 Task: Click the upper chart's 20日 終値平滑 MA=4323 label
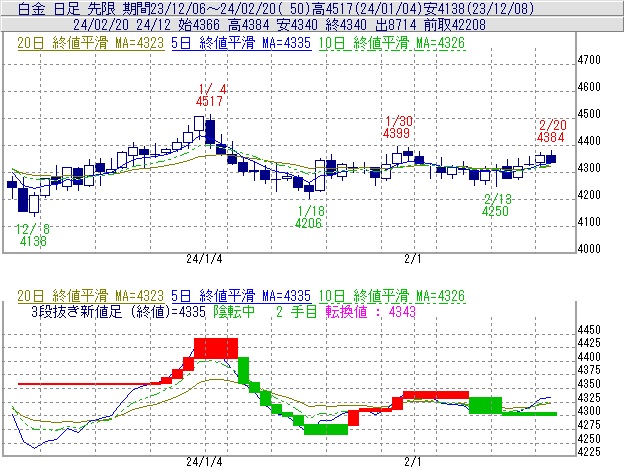(x=91, y=43)
